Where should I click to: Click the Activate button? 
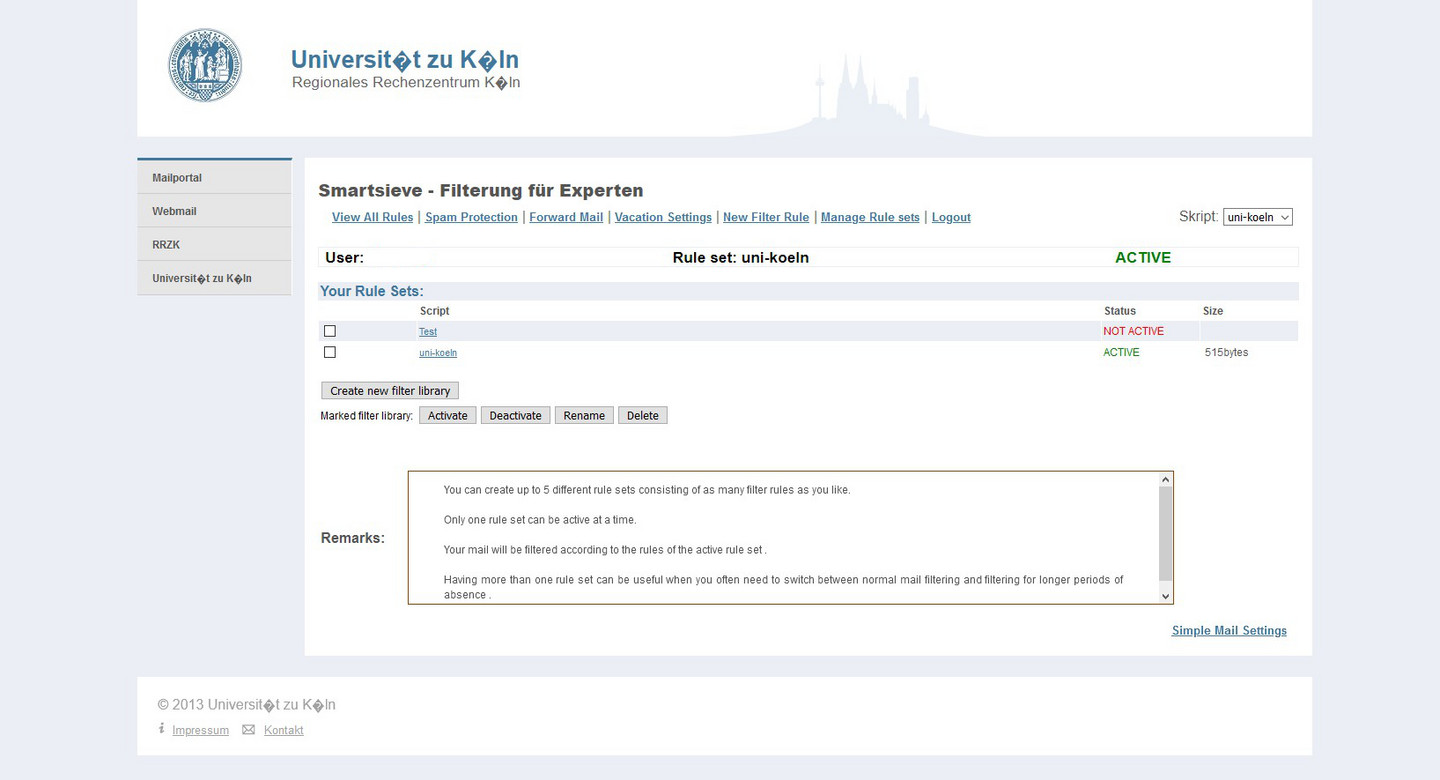point(447,415)
